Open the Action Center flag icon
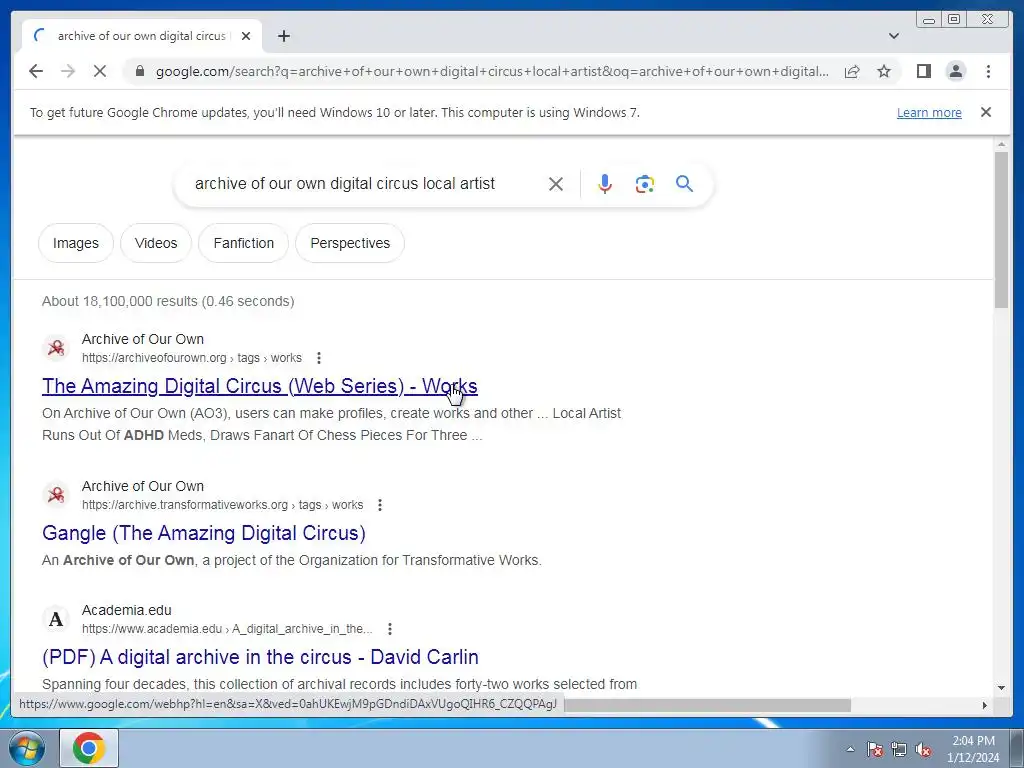Image resolution: width=1024 pixels, height=768 pixels. pos(875,749)
